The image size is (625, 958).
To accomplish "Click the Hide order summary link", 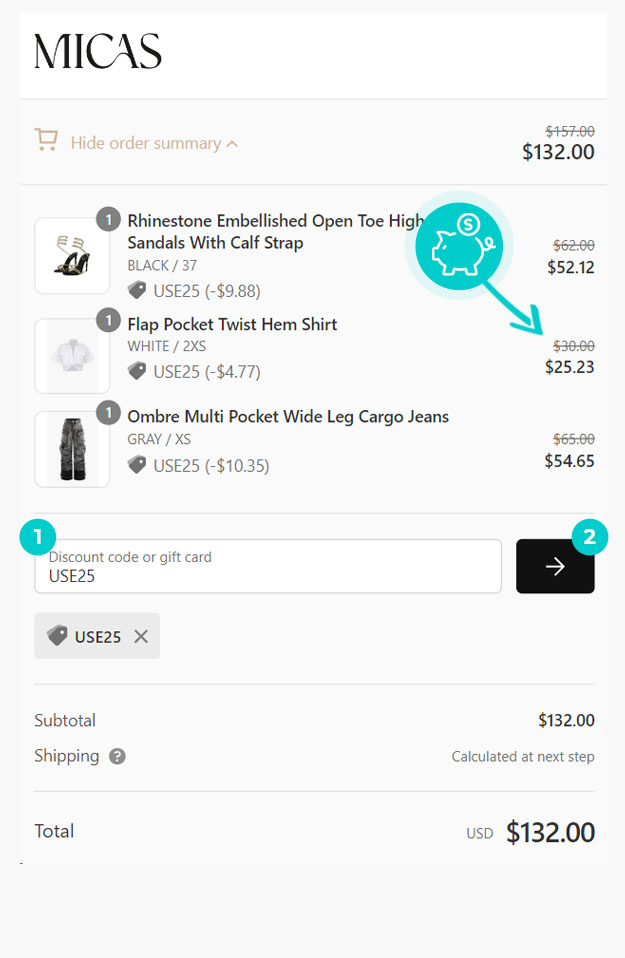I will [x=145, y=143].
